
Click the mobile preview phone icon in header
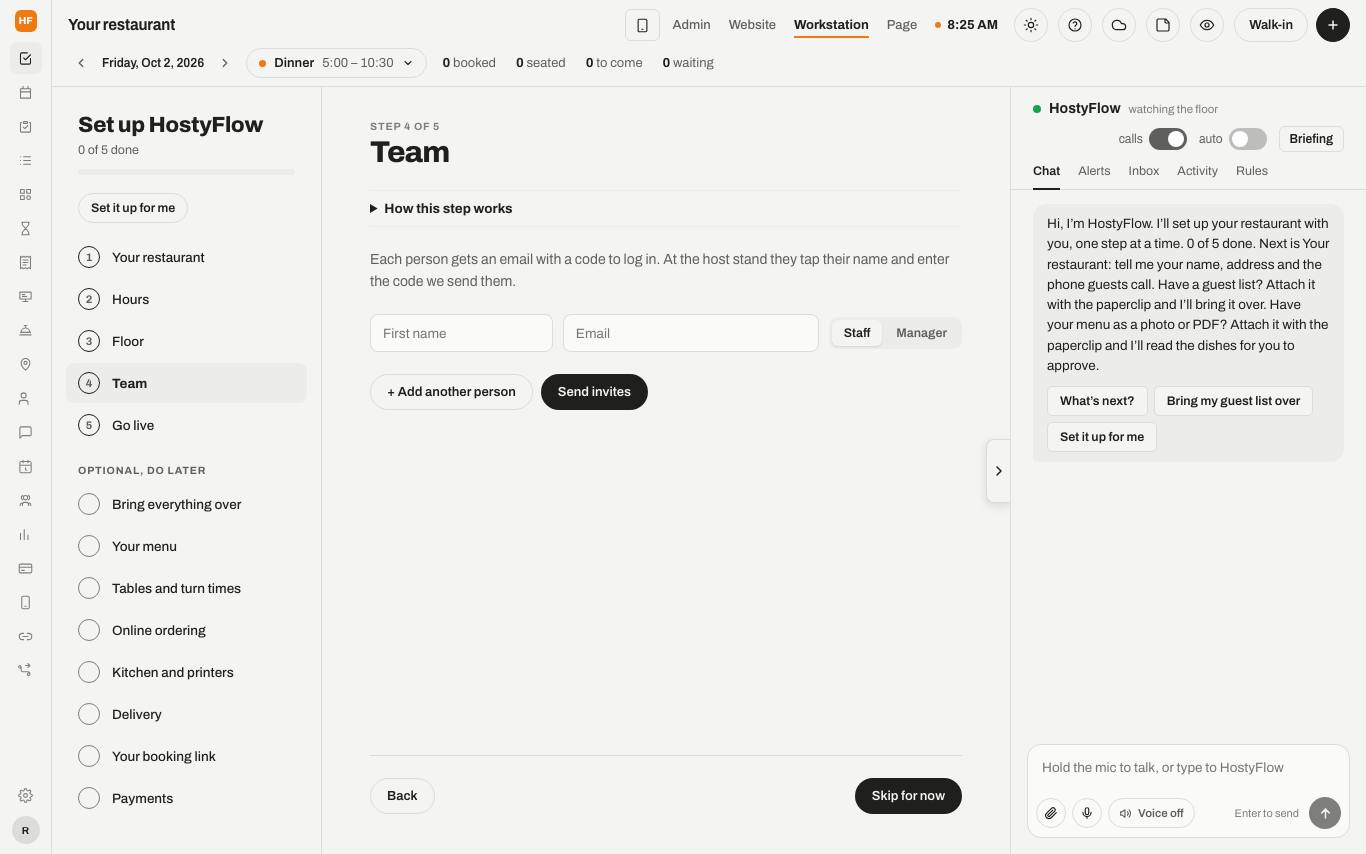tap(642, 25)
